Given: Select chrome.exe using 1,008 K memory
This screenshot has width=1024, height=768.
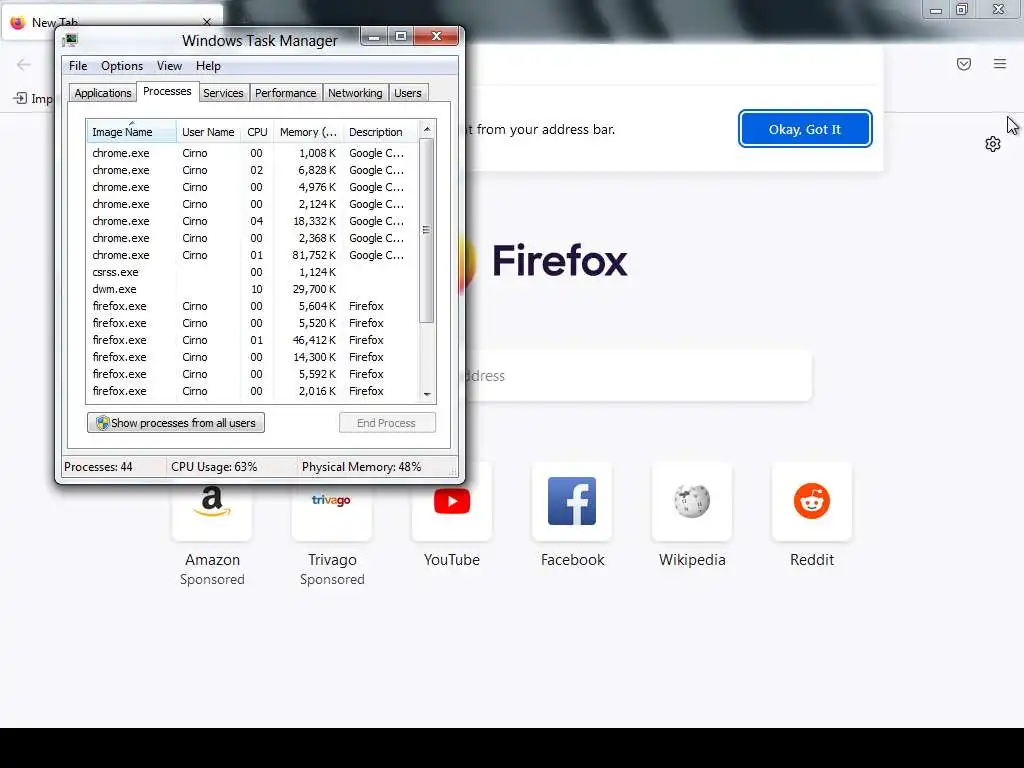Looking at the screenshot, I should 252,153.
